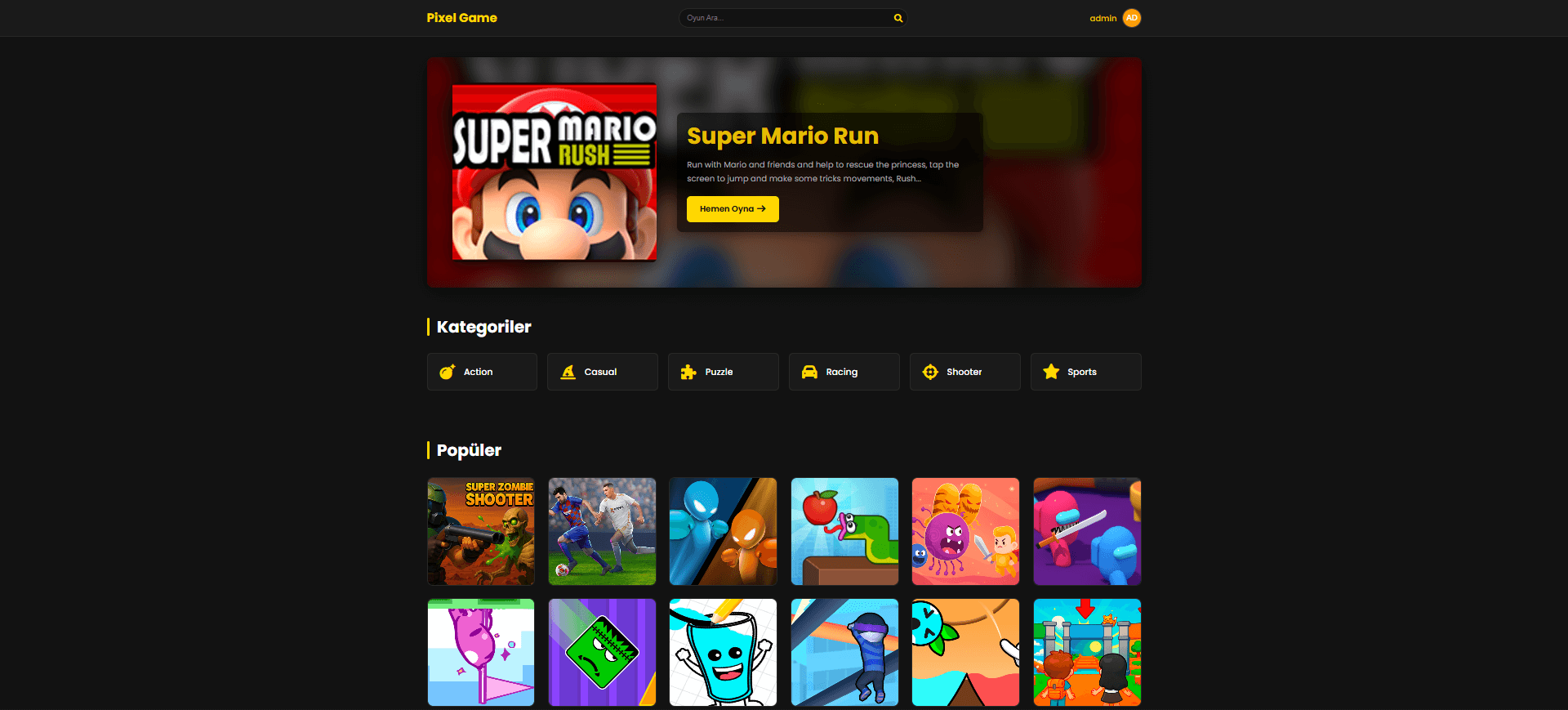Open the red arrow bridge characters game
The width and height of the screenshot is (1568, 710).
click(1087, 653)
